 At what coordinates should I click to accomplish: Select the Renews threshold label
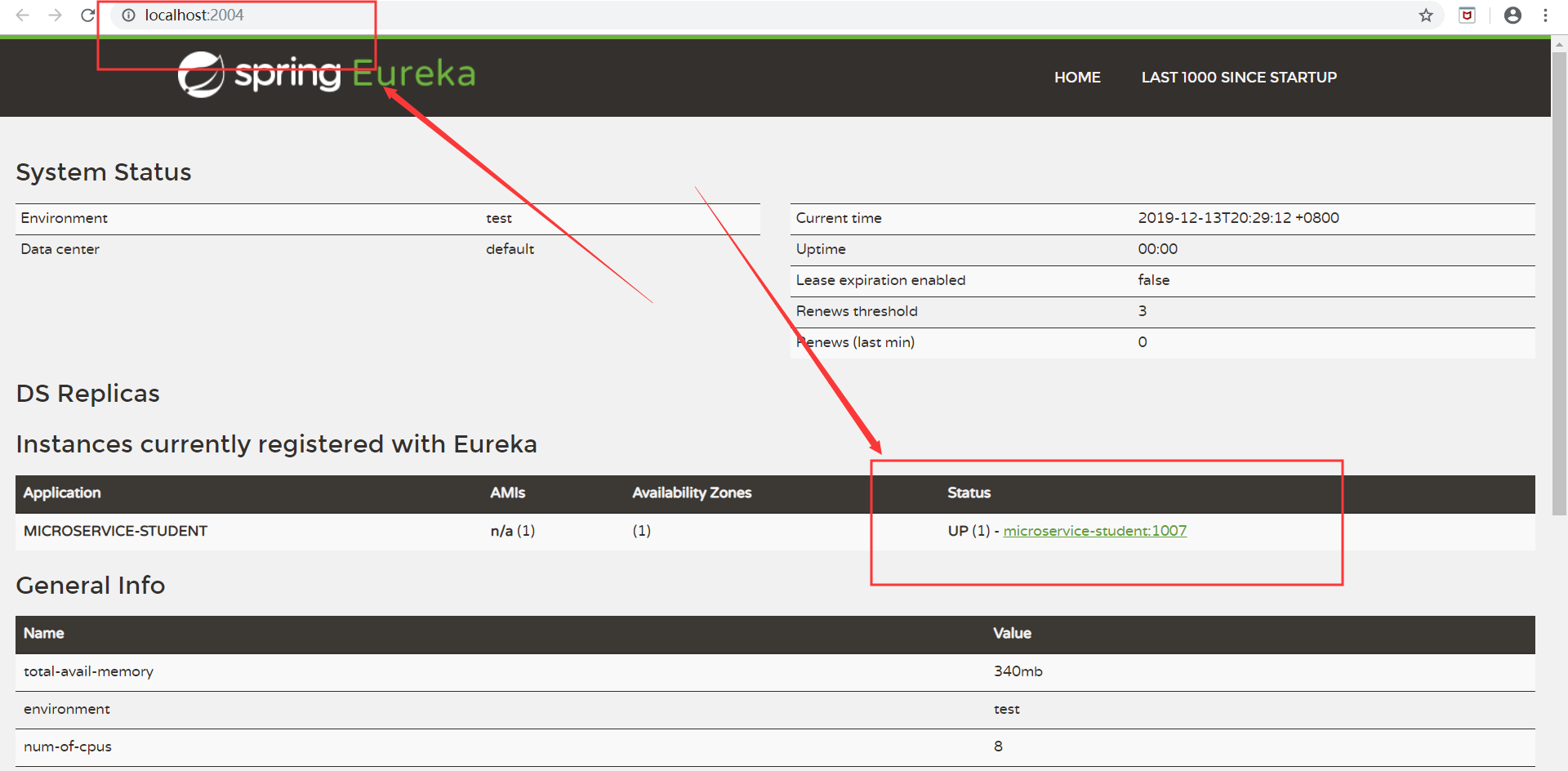[857, 311]
